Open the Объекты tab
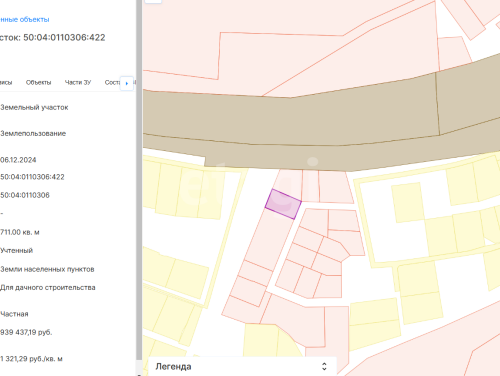This screenshot has height=376, width=500. tap(38, 82)
